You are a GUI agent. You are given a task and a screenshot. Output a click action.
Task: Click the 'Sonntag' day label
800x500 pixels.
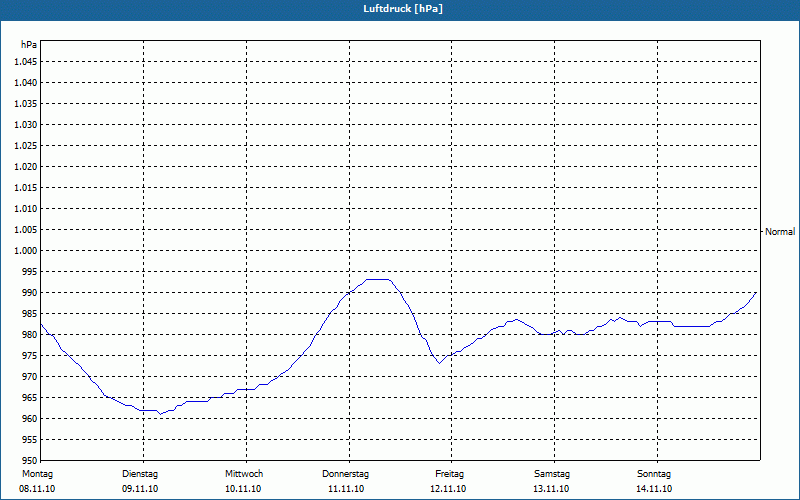(654, 474)
